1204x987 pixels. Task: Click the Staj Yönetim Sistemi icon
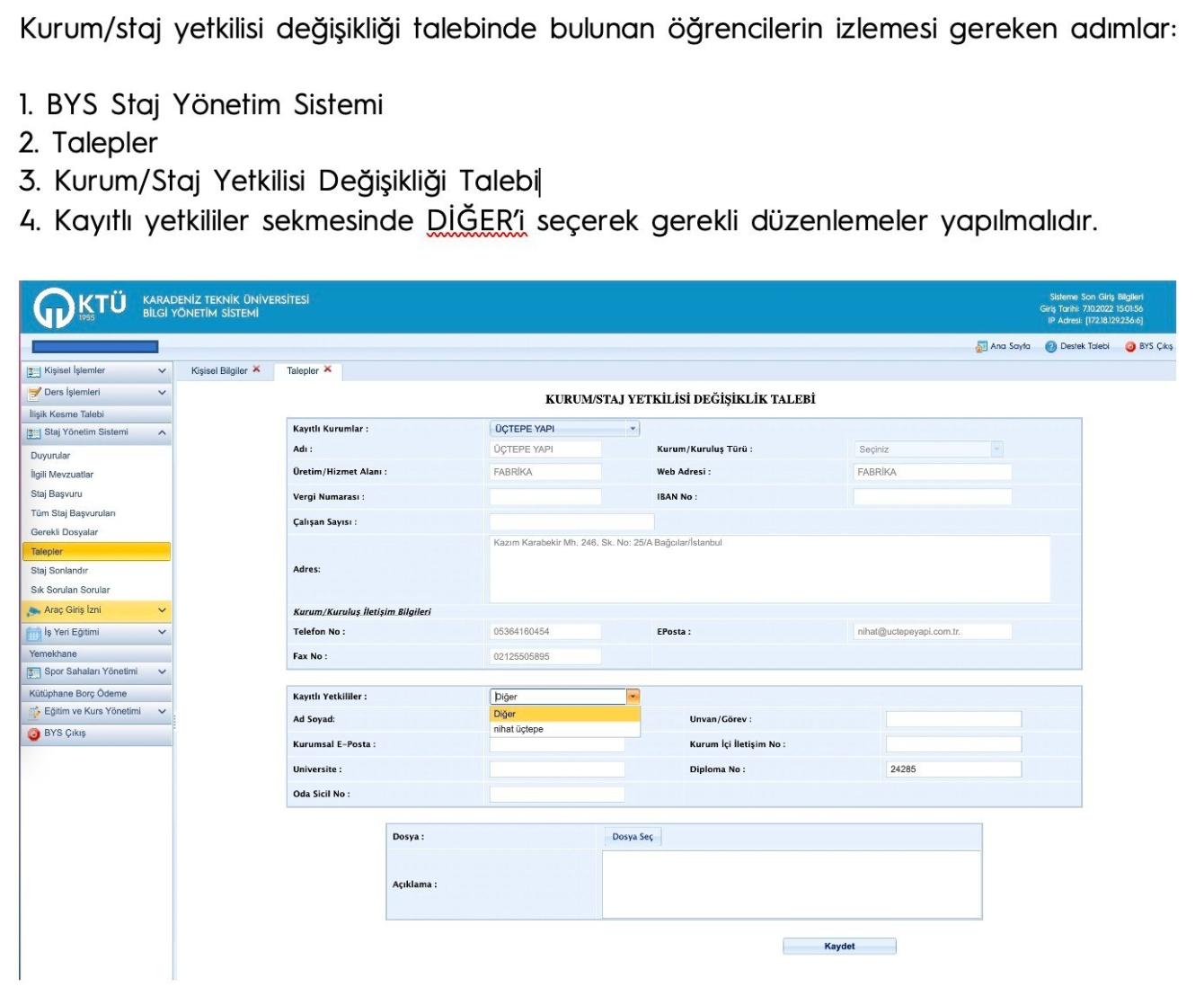34,432
